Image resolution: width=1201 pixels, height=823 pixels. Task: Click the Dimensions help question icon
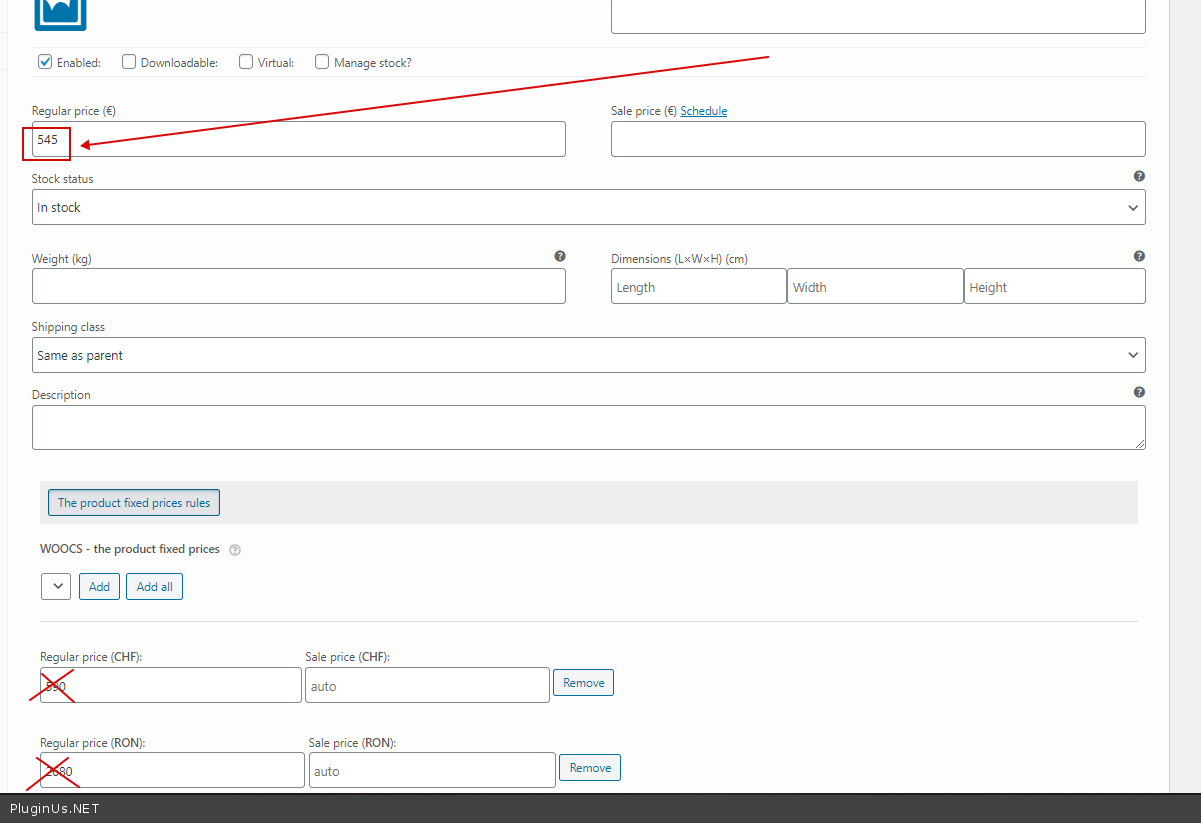(x=1139, y=256)
